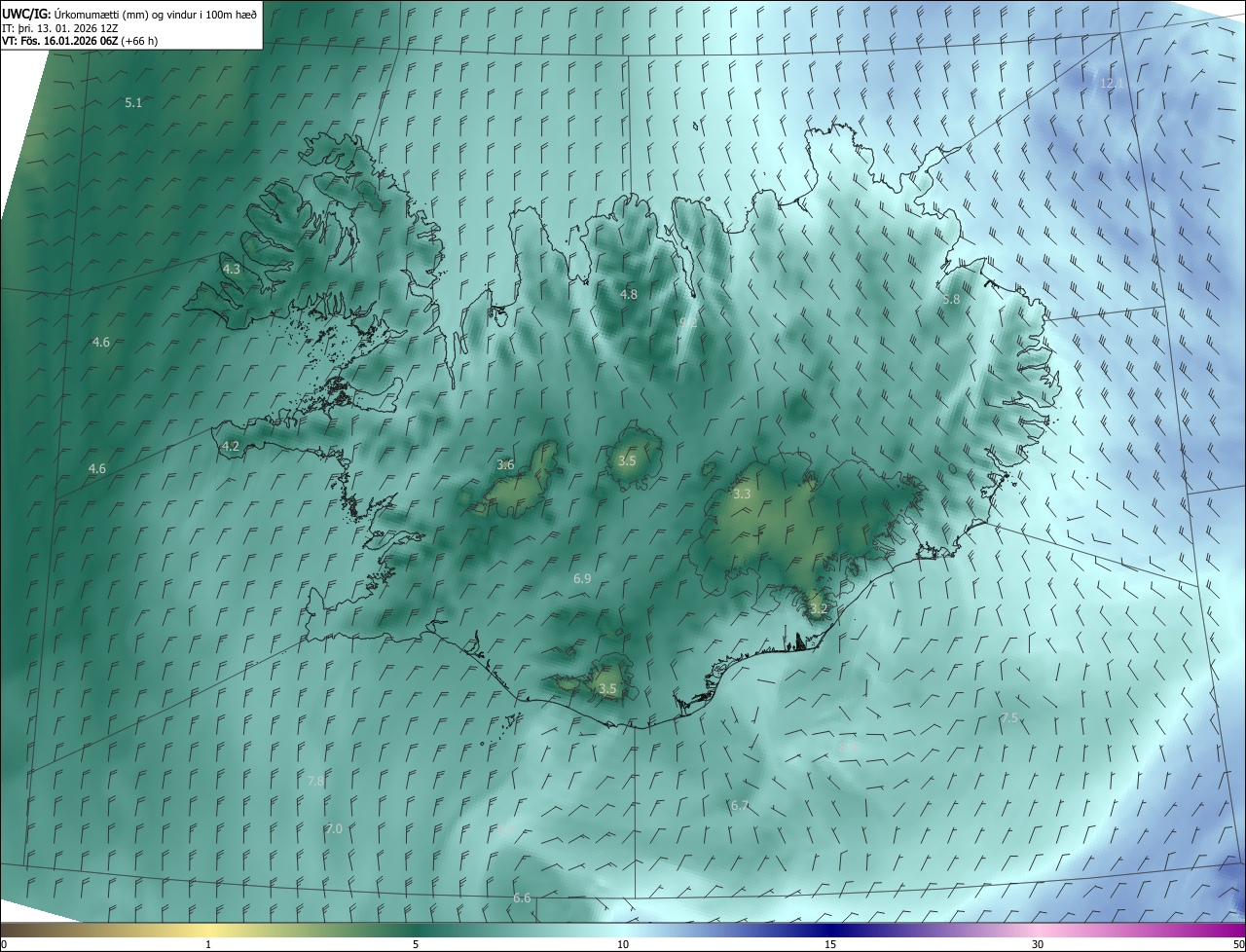Click the initial time line 'IT: þri. 13. 01. 2026 12Z'
The height and width of the screenshot is (952, 1246).
(59, 27)
